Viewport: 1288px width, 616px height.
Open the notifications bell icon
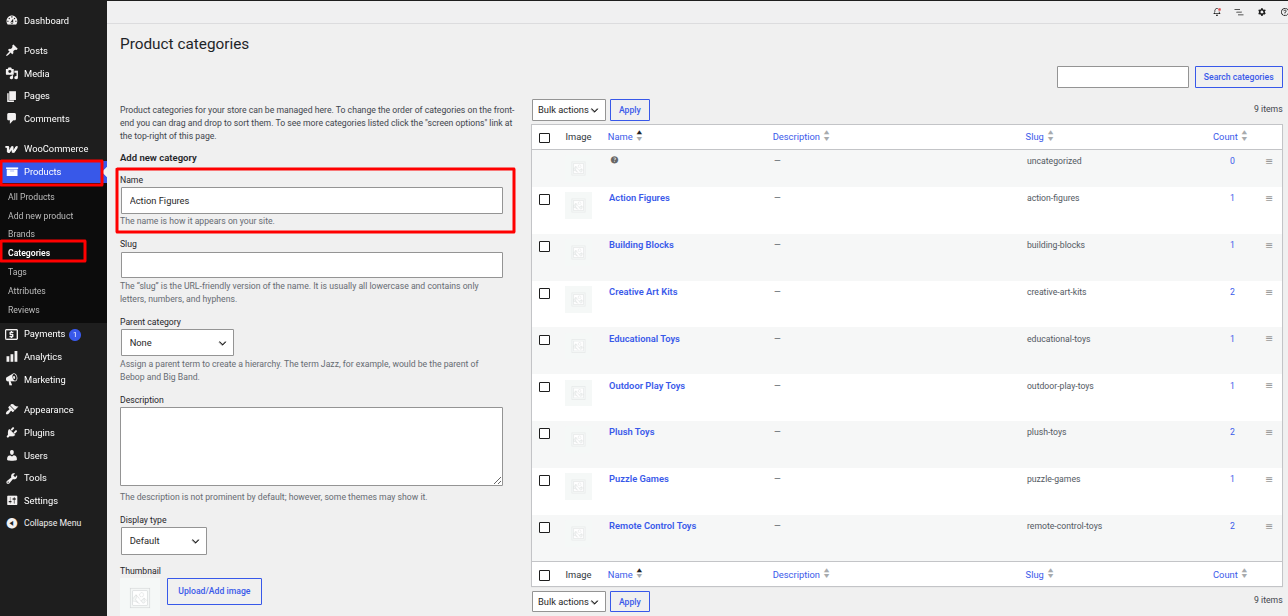click(1217, 12)
